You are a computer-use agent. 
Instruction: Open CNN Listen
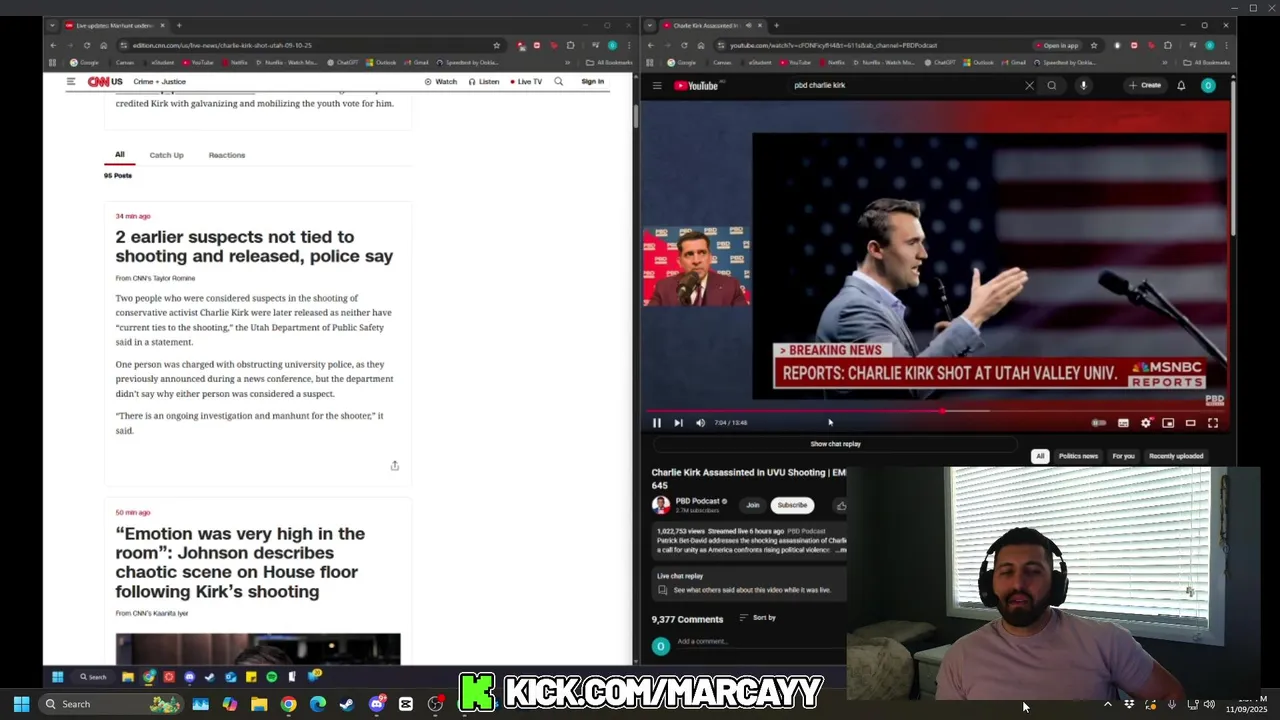click(x=484, y=82)
